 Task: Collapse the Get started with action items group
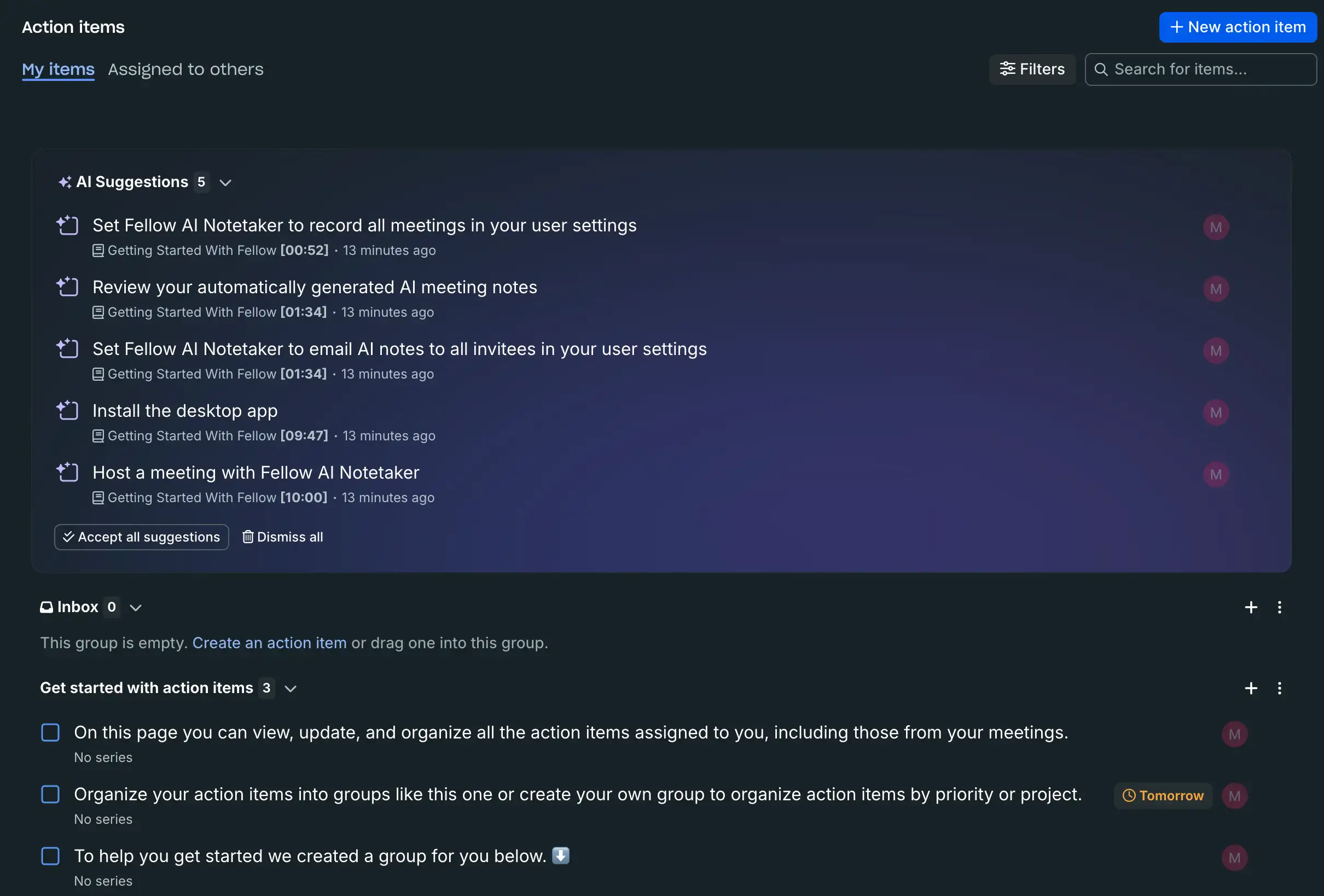(291, 688)
